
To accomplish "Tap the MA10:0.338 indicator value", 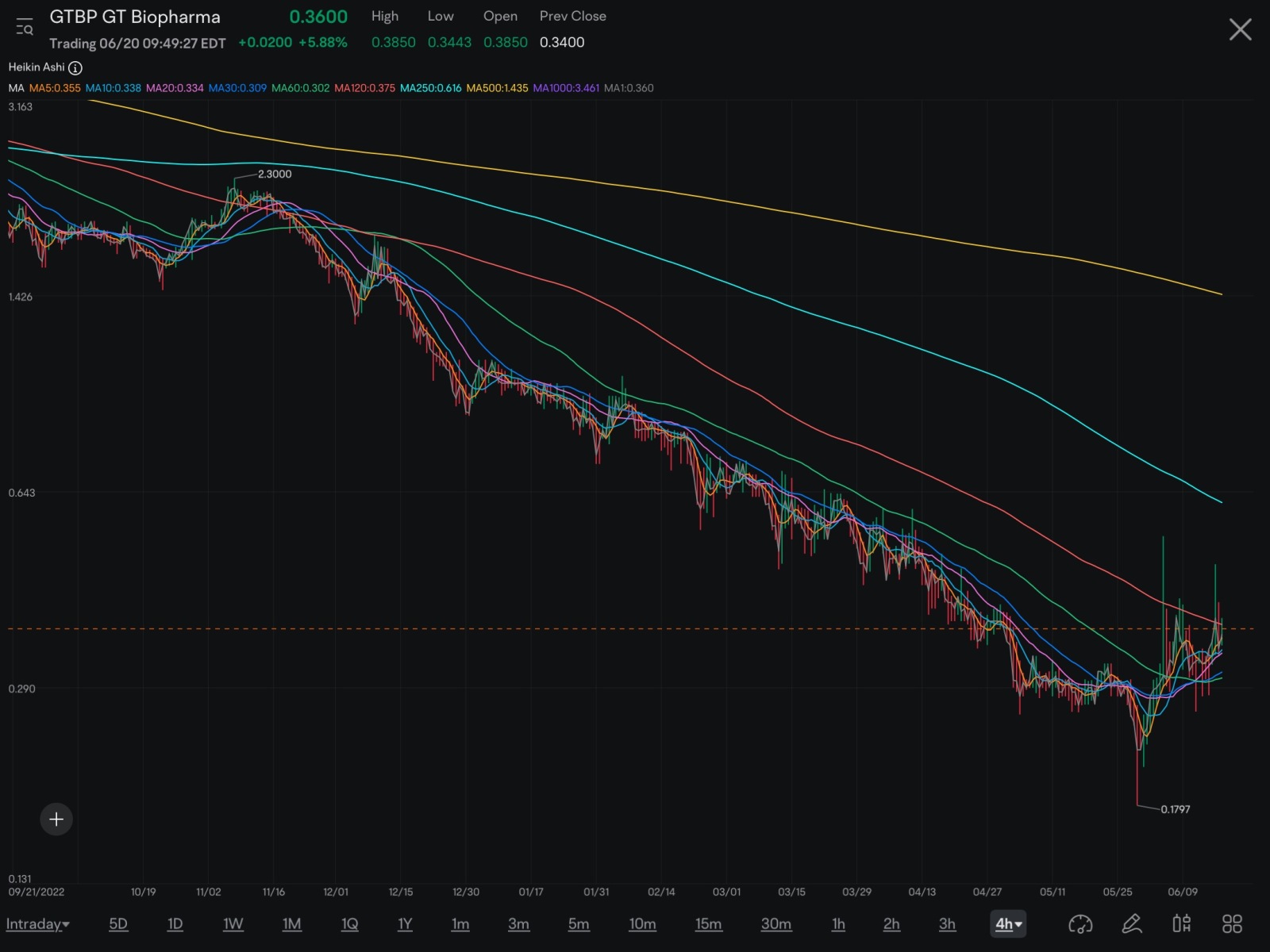I will [114, 88].
